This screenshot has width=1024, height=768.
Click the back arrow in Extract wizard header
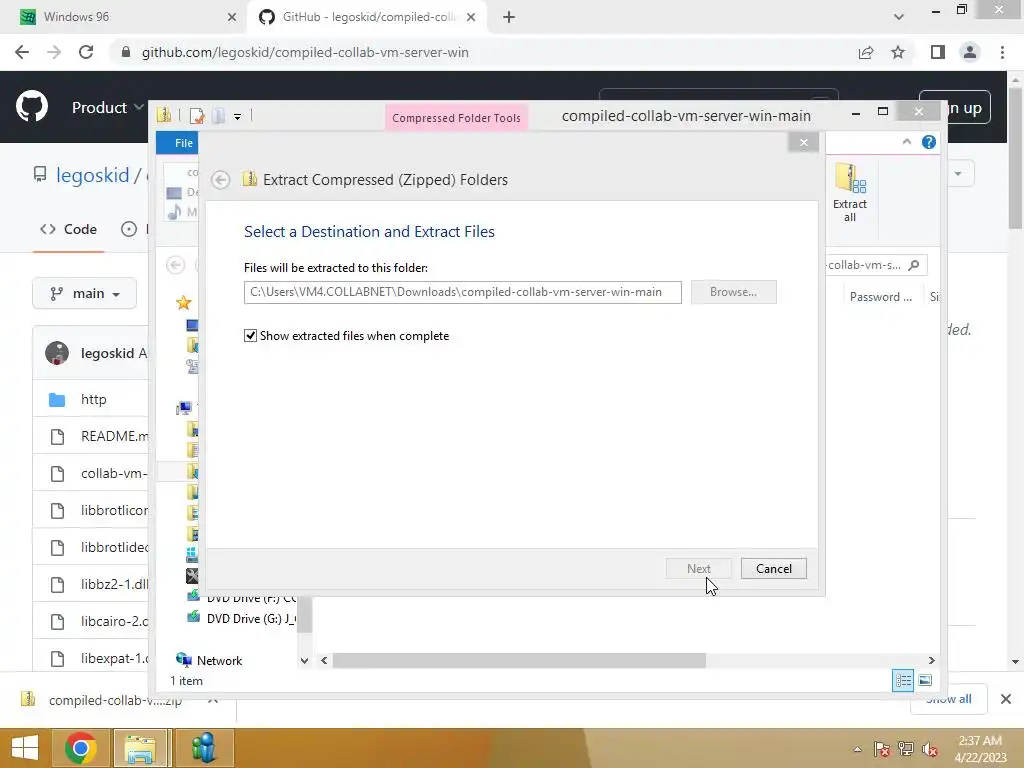point(221,180)
